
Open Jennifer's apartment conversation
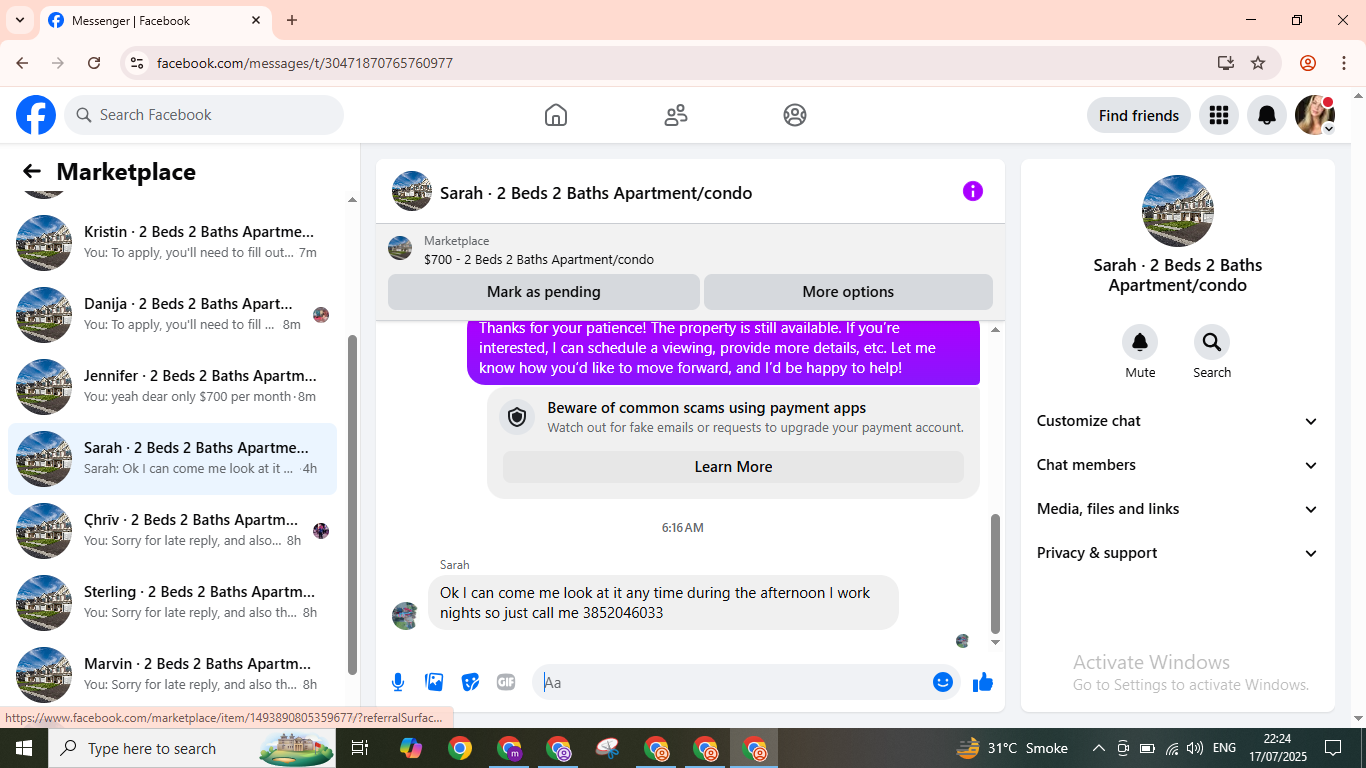coord(172,386)
